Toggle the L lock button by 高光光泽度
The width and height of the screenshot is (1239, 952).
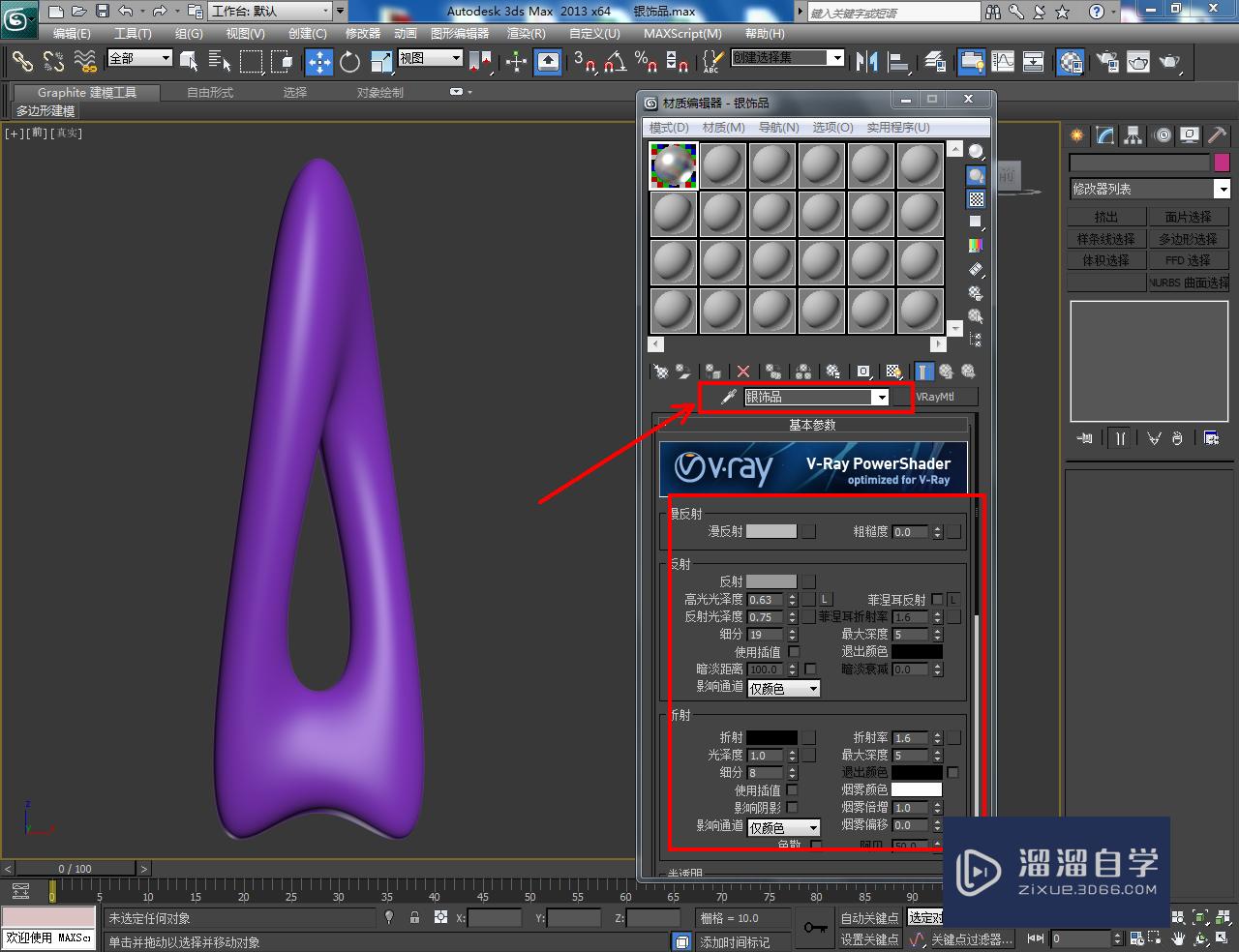coord(825,600)
